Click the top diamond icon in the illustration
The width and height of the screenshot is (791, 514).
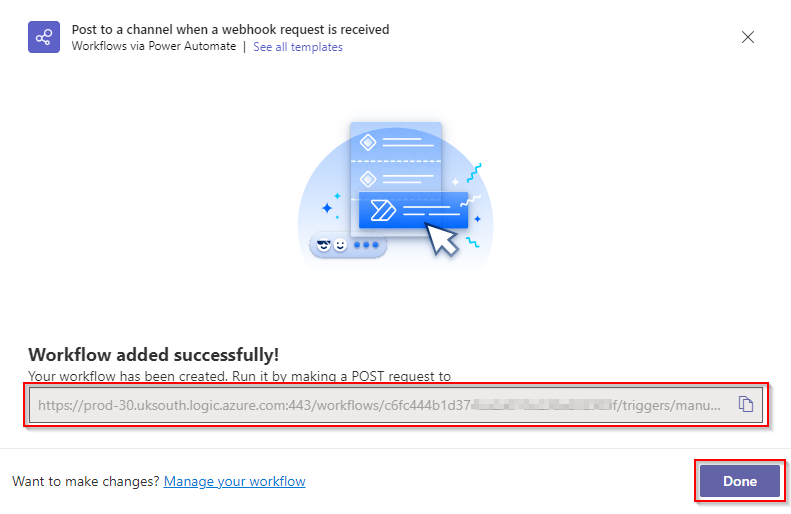pos(368,142)
